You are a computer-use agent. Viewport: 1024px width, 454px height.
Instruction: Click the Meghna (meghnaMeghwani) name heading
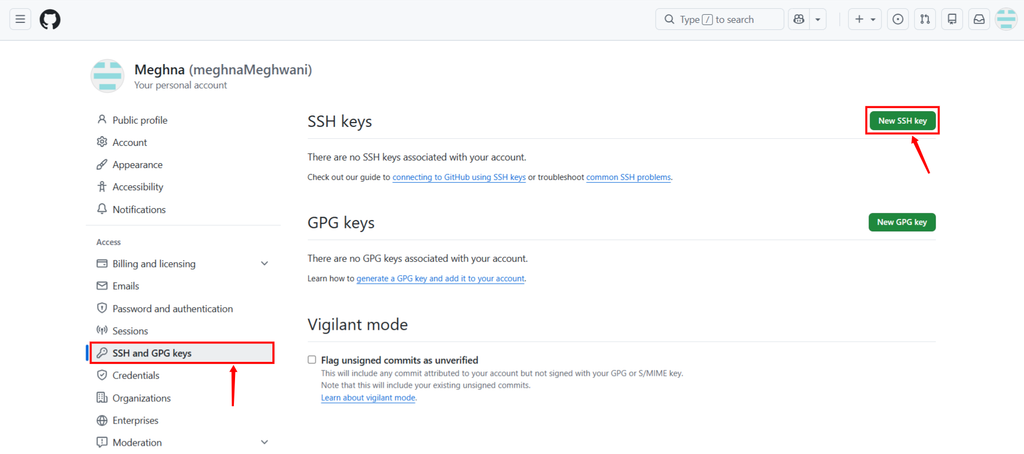pyautogui.click(x=223, y=69)
